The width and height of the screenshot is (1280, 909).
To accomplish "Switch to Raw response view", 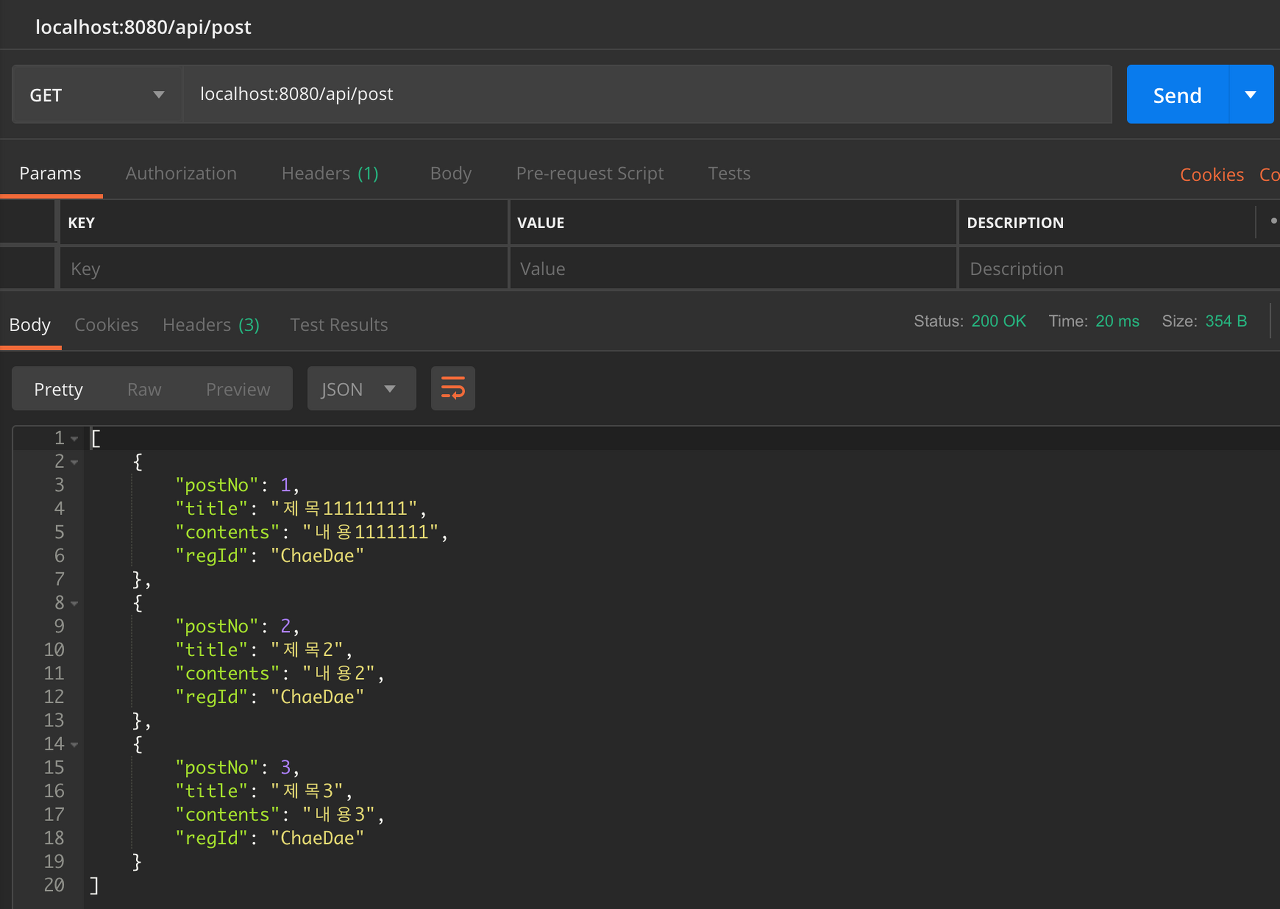I will [143, 388].
